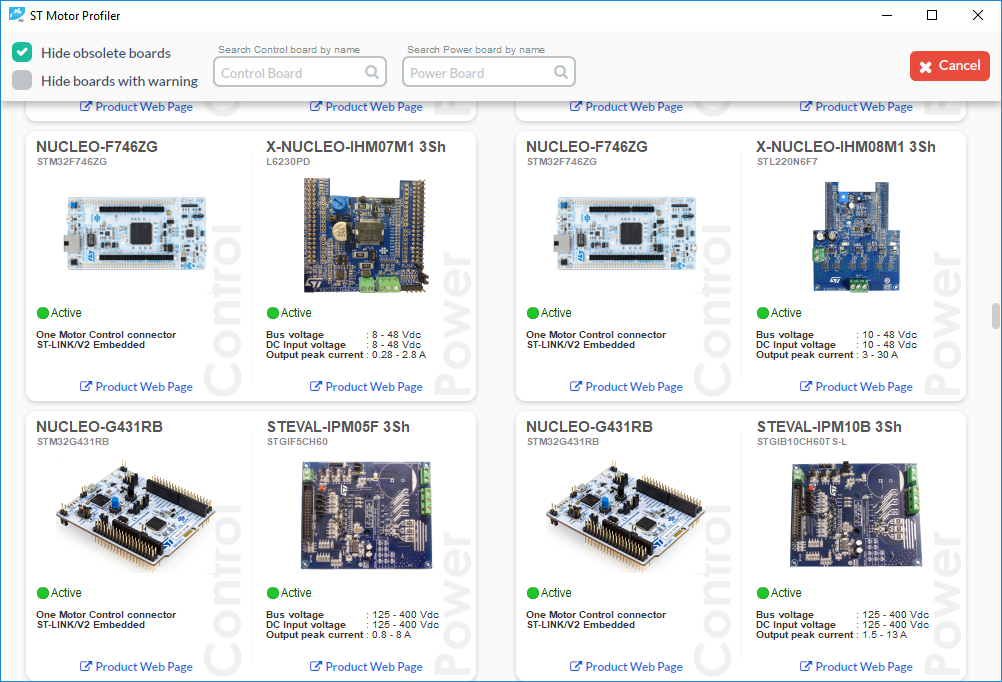Open STEVAL-IPM05F Product Web Page
This screenshot has width=1002, height=682.
click(x=365, y=667)
